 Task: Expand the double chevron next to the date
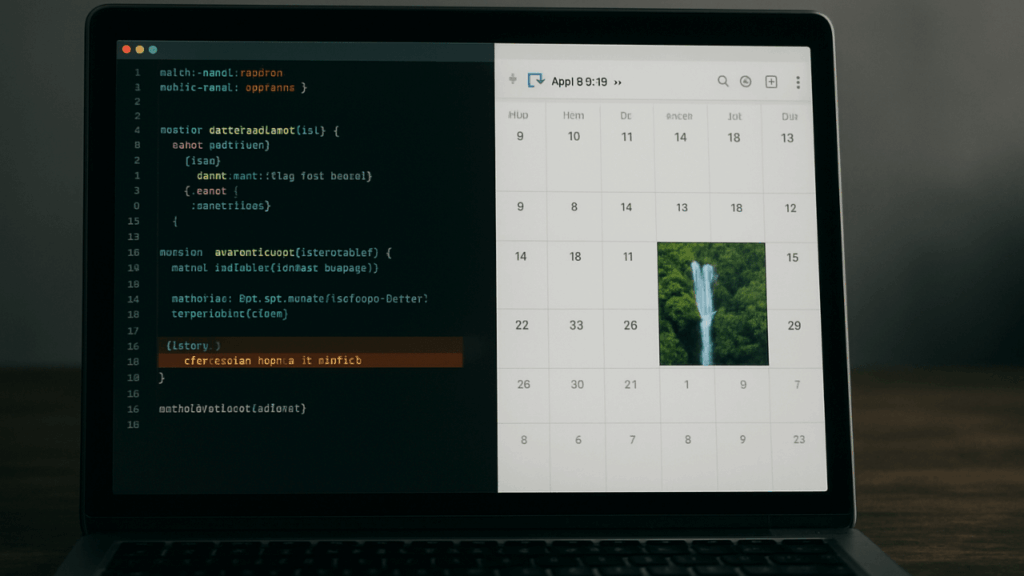(618, 83)
